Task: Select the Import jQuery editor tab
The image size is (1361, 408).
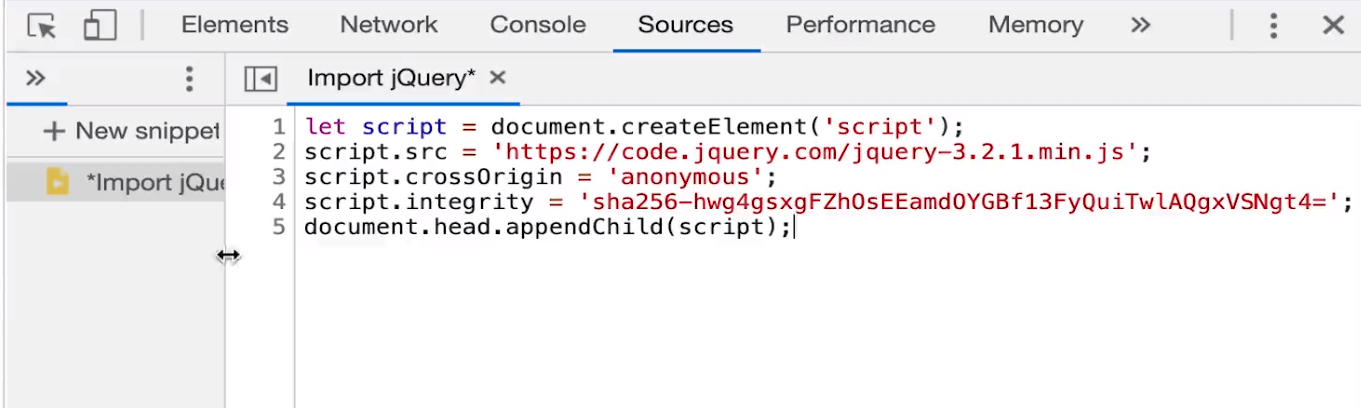Action: tap(391, 78)
